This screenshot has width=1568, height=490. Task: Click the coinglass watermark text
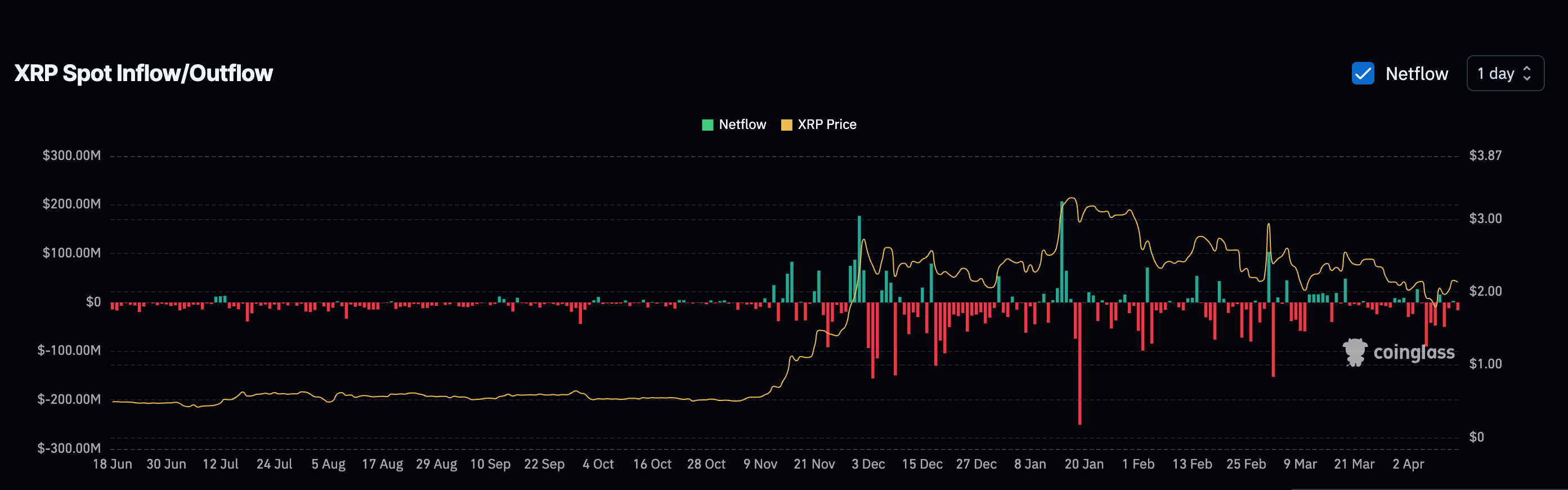click(1413, 352)
